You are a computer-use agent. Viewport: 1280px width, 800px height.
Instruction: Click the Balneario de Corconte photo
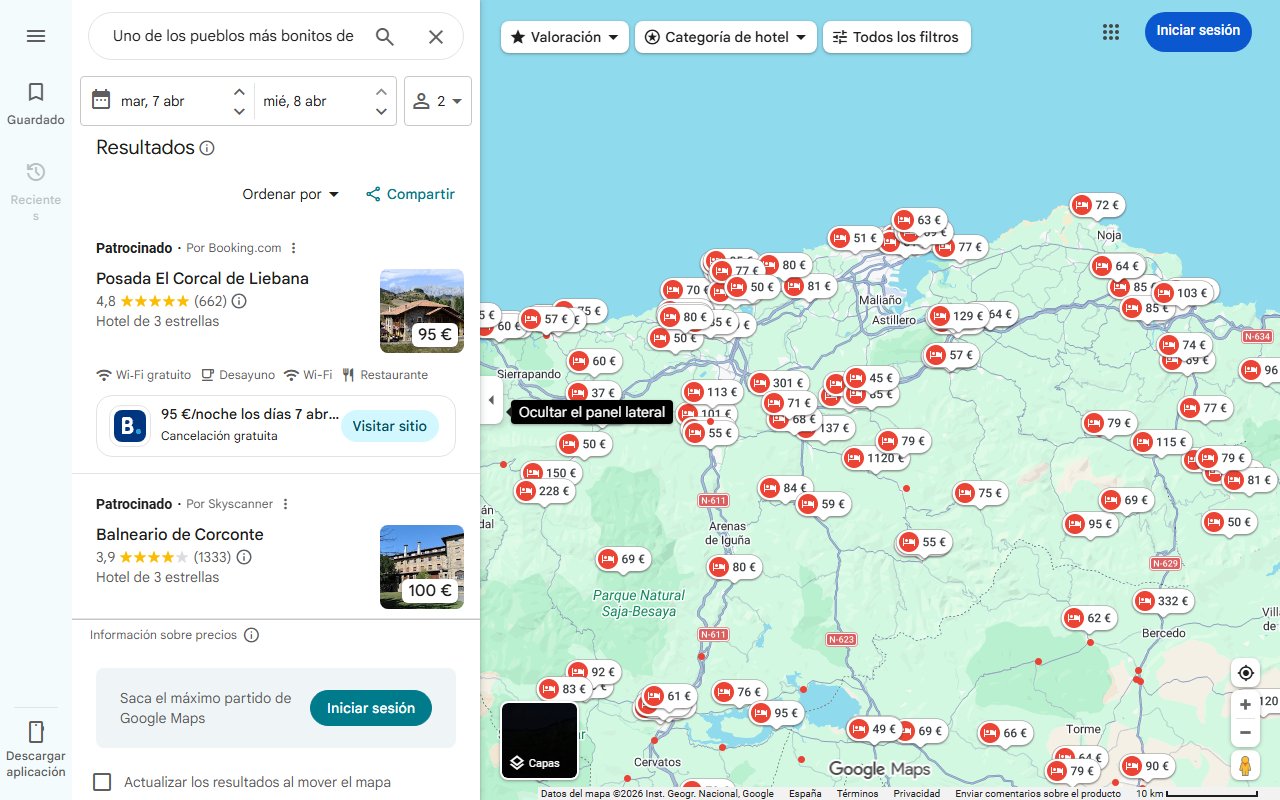tap(421, 567)
